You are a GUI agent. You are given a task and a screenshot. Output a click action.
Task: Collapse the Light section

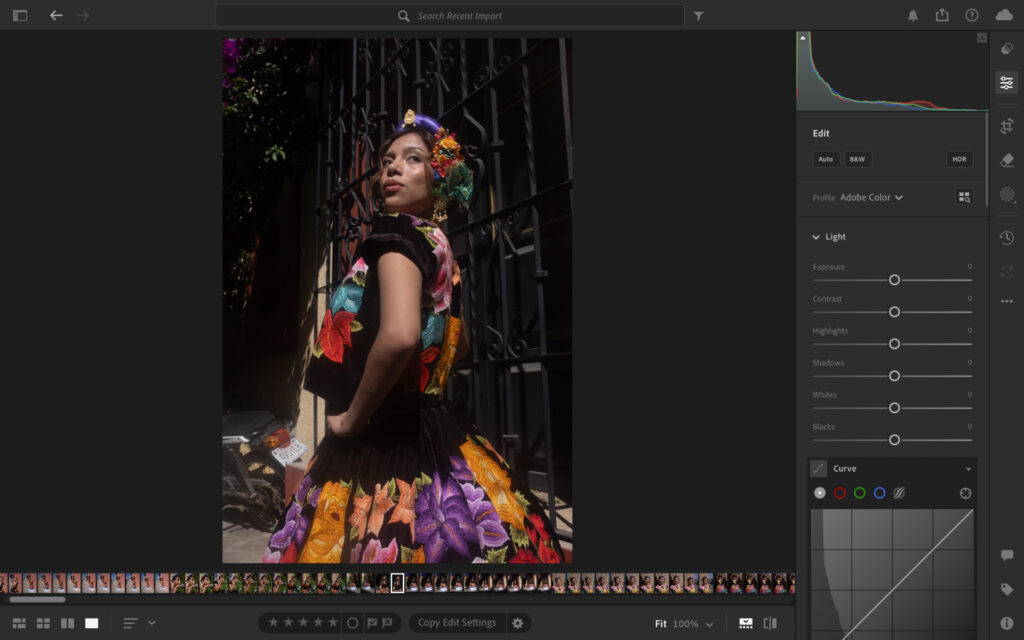coord(816,237)
